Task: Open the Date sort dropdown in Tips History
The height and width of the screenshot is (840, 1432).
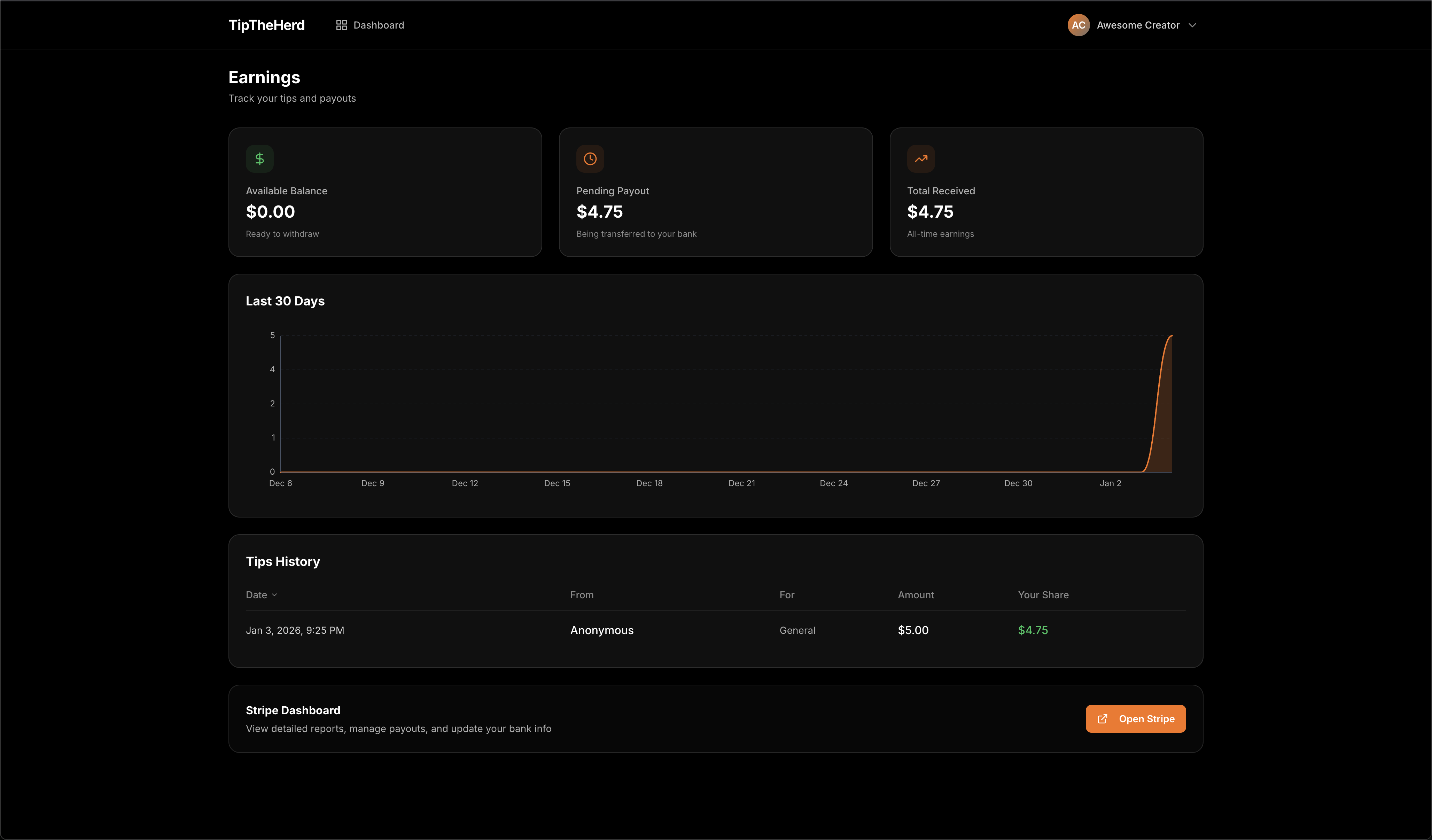Action: (x=261, y=594)
